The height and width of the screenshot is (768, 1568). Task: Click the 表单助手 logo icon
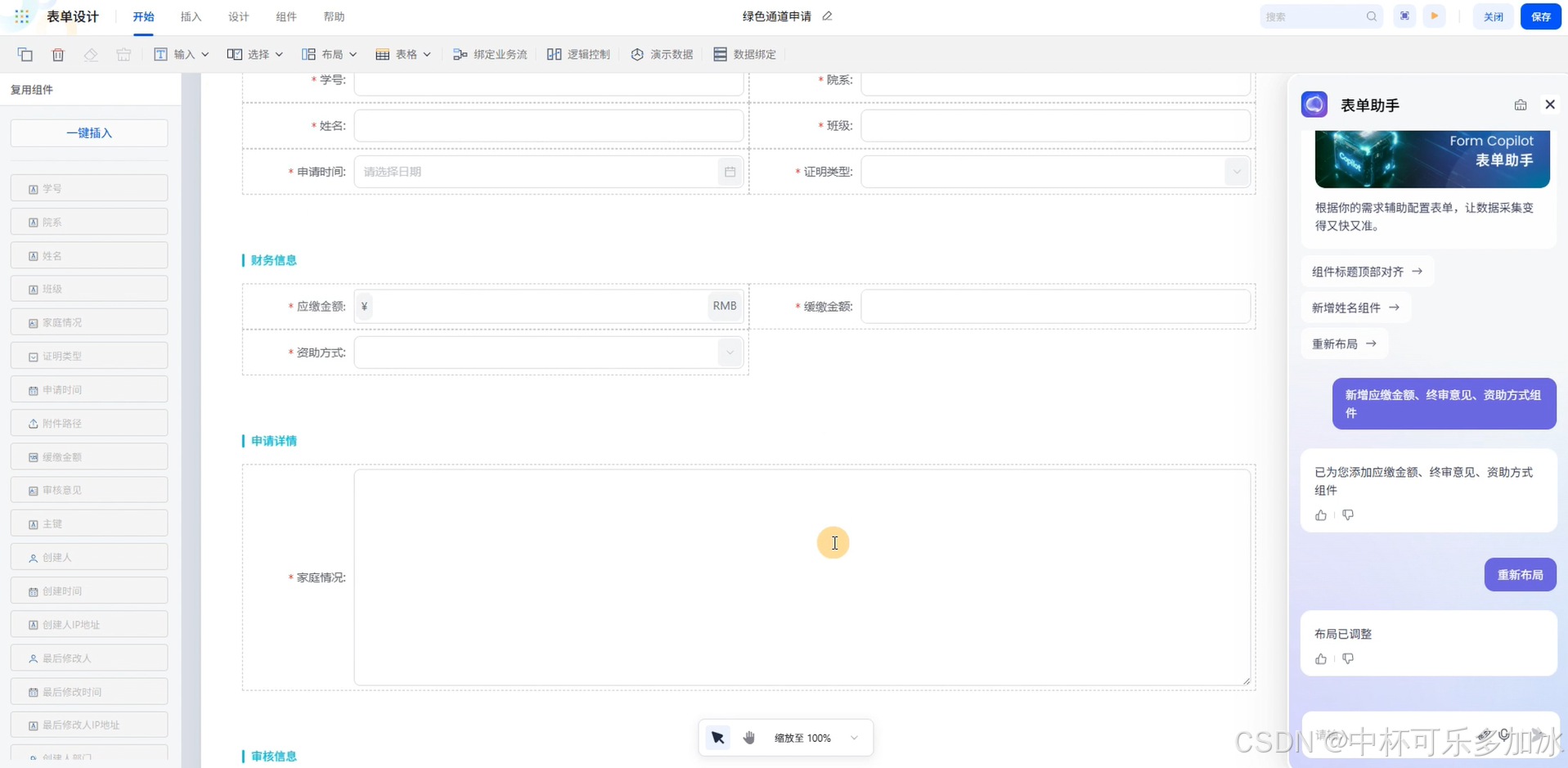click(1314, 105)
